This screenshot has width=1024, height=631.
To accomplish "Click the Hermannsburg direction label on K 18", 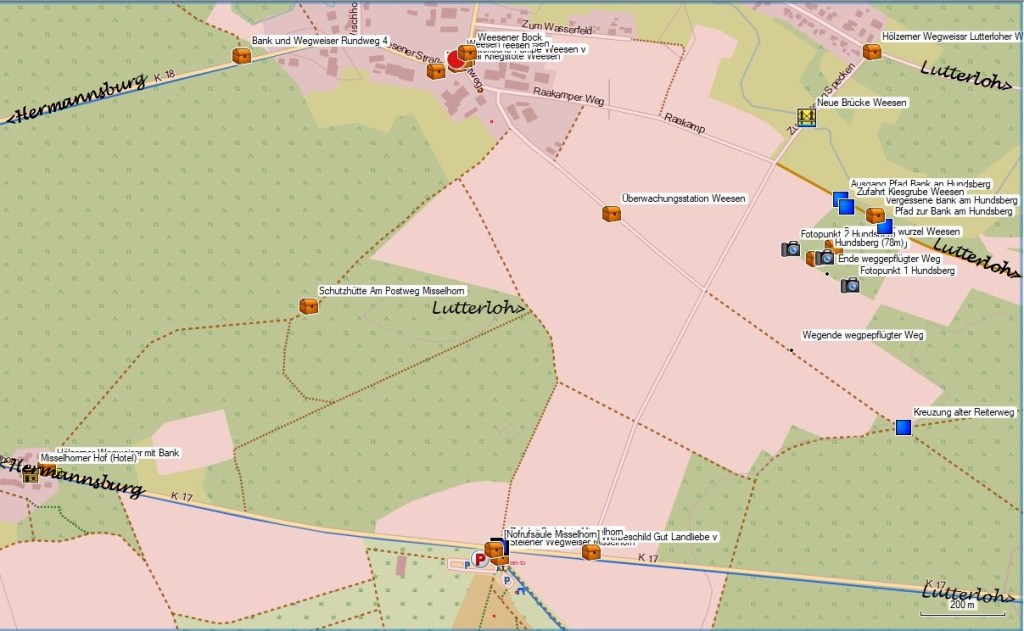I will click(78, 100).
